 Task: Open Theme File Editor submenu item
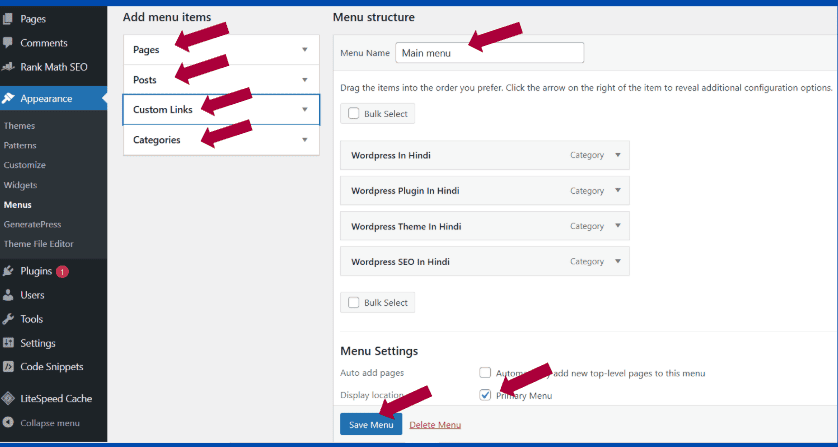38,244
